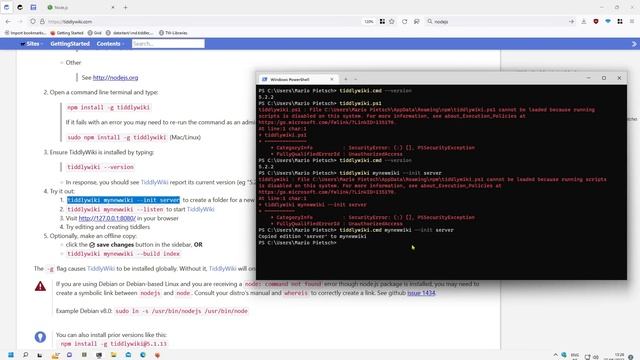Open the Import bookmarks bookmark
Image resolution: width=640 pixels, height=360 pixels.
[25, 33]
